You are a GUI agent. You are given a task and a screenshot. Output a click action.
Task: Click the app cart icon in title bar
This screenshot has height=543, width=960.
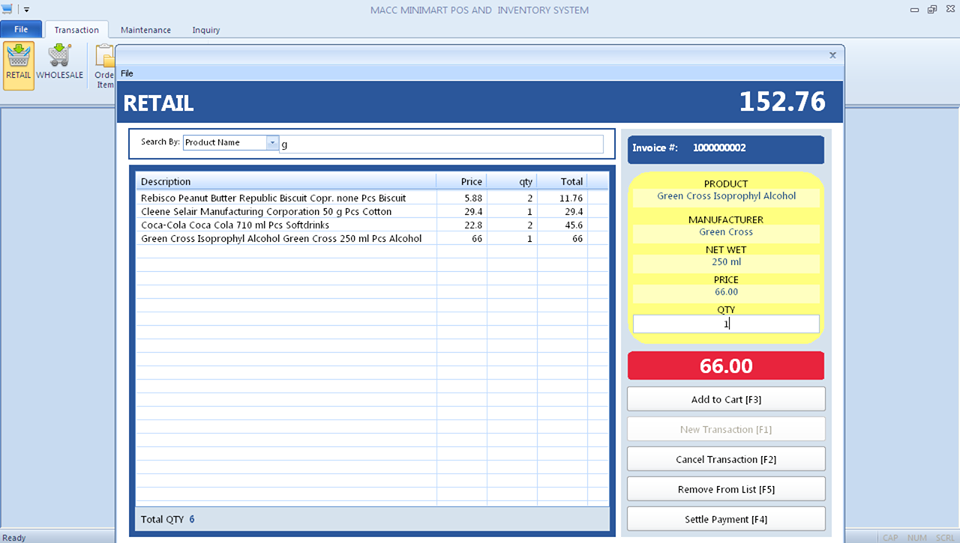tap(7, 9)
